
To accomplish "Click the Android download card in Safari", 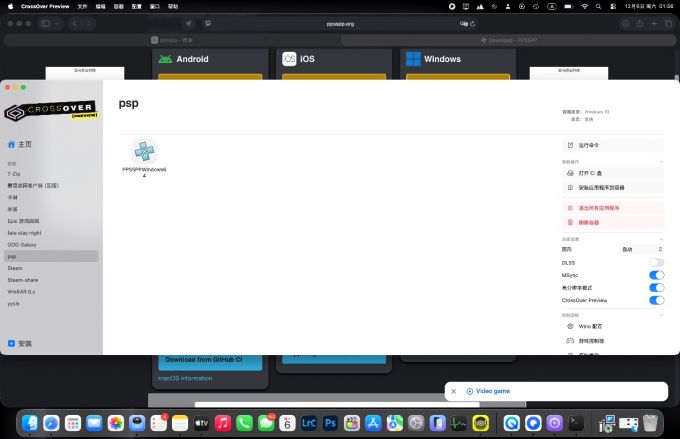I will coord(210,64).
